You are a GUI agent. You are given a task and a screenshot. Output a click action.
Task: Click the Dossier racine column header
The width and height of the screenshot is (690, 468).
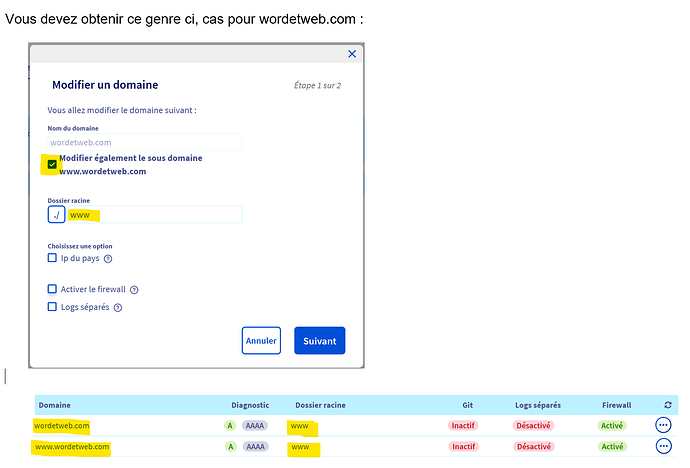(320, 405)
